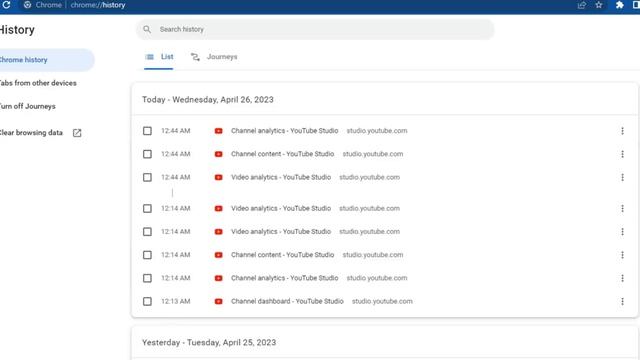
Task: Share this page using the share icon
Action: [x=582, y=5]
